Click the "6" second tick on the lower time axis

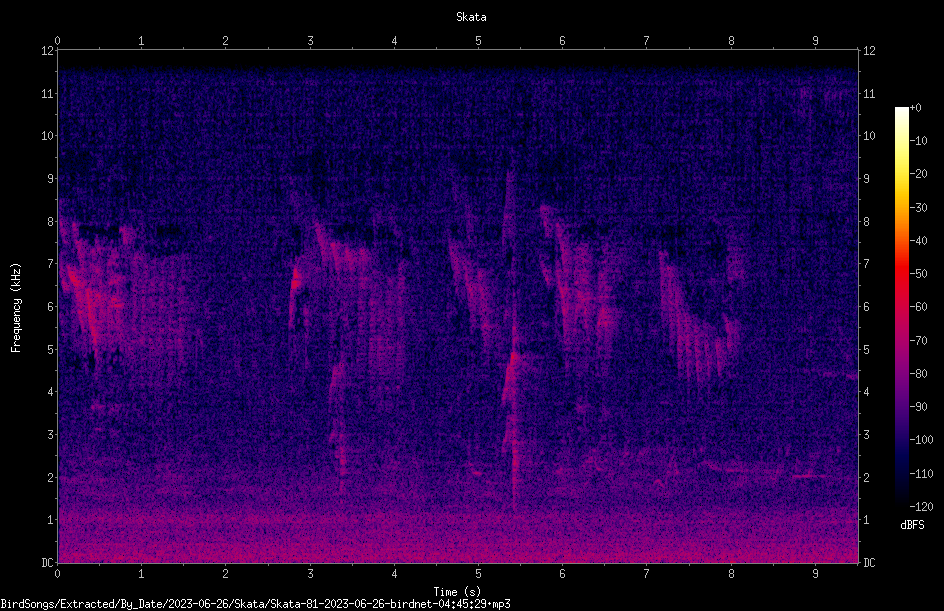(x=563, y=574)
